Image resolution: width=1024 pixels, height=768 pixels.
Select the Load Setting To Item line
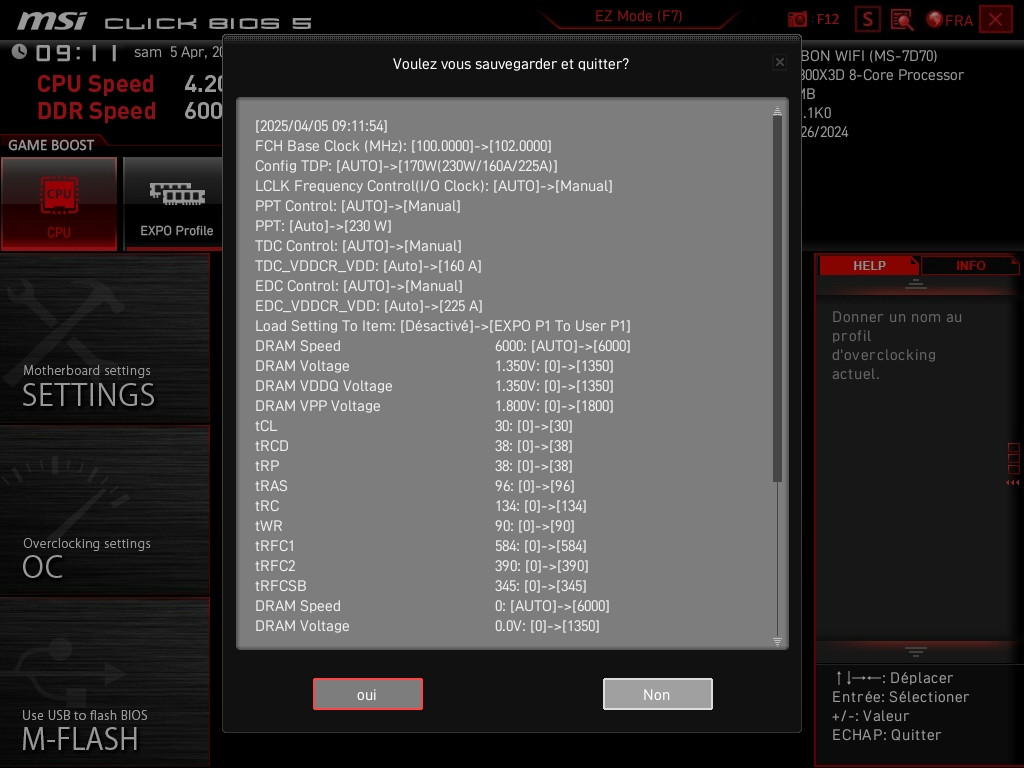click(x=443, y=326)
